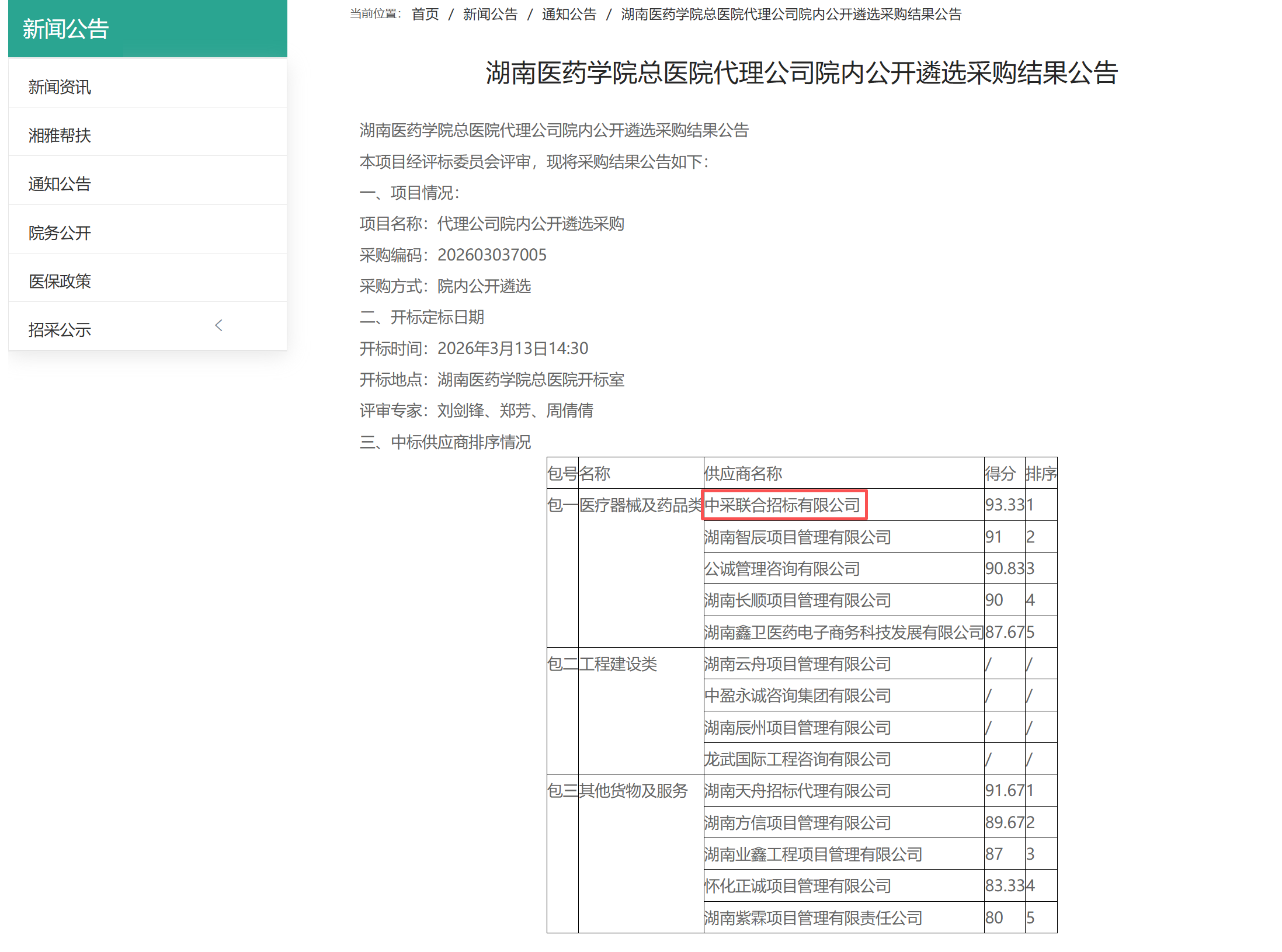Click the last breadcrumb announcement title
The image size is (1282, 952).
click(x=791, y=15)
